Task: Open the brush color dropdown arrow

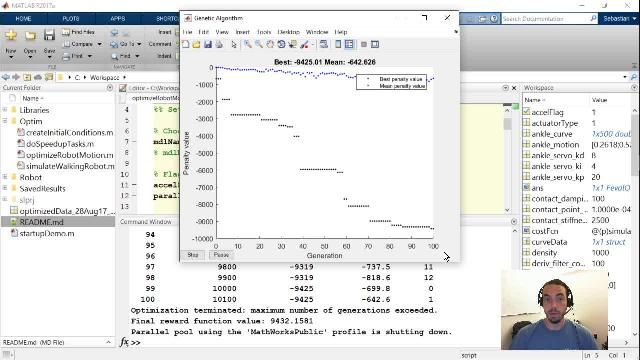Action: [x=313, y=44]
